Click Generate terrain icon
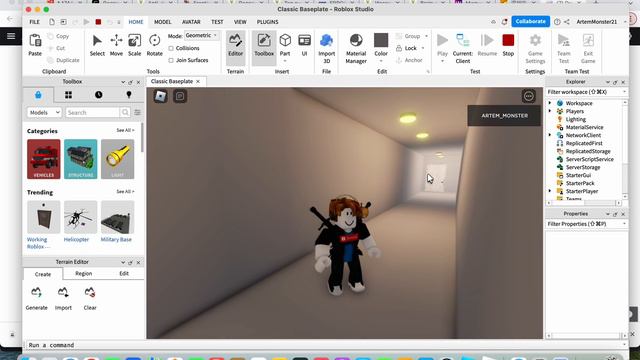Screen dimensions: 640x360 [36, 293]
